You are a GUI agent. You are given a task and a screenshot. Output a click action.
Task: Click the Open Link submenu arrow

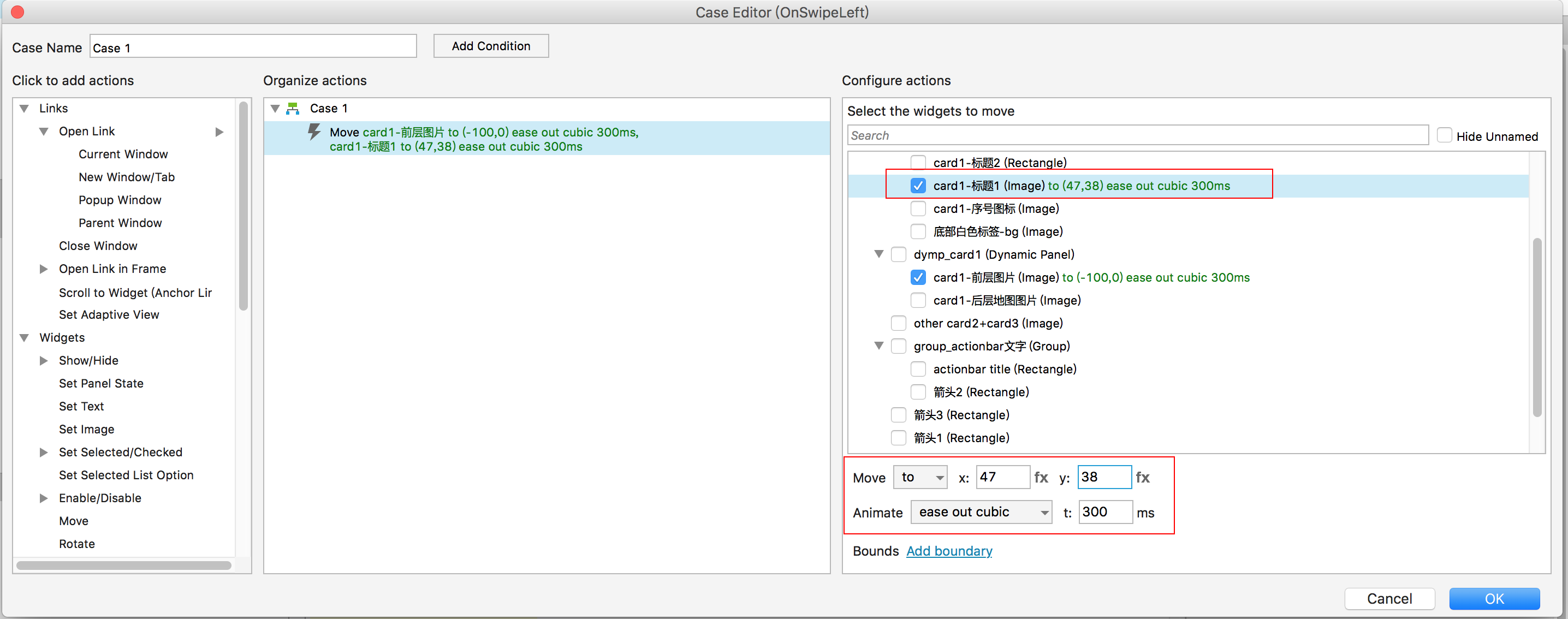coord(219,132)
